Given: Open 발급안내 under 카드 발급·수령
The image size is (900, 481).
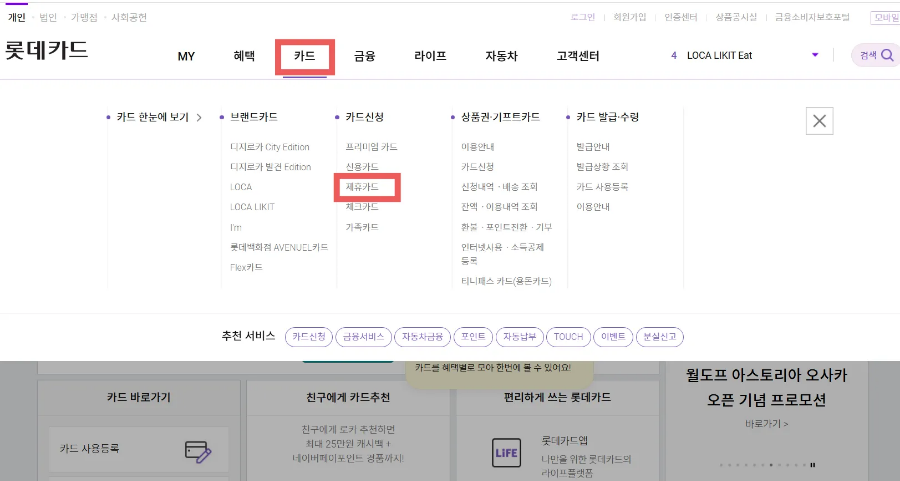Looking at the screenshot, I should pos(593,147).
